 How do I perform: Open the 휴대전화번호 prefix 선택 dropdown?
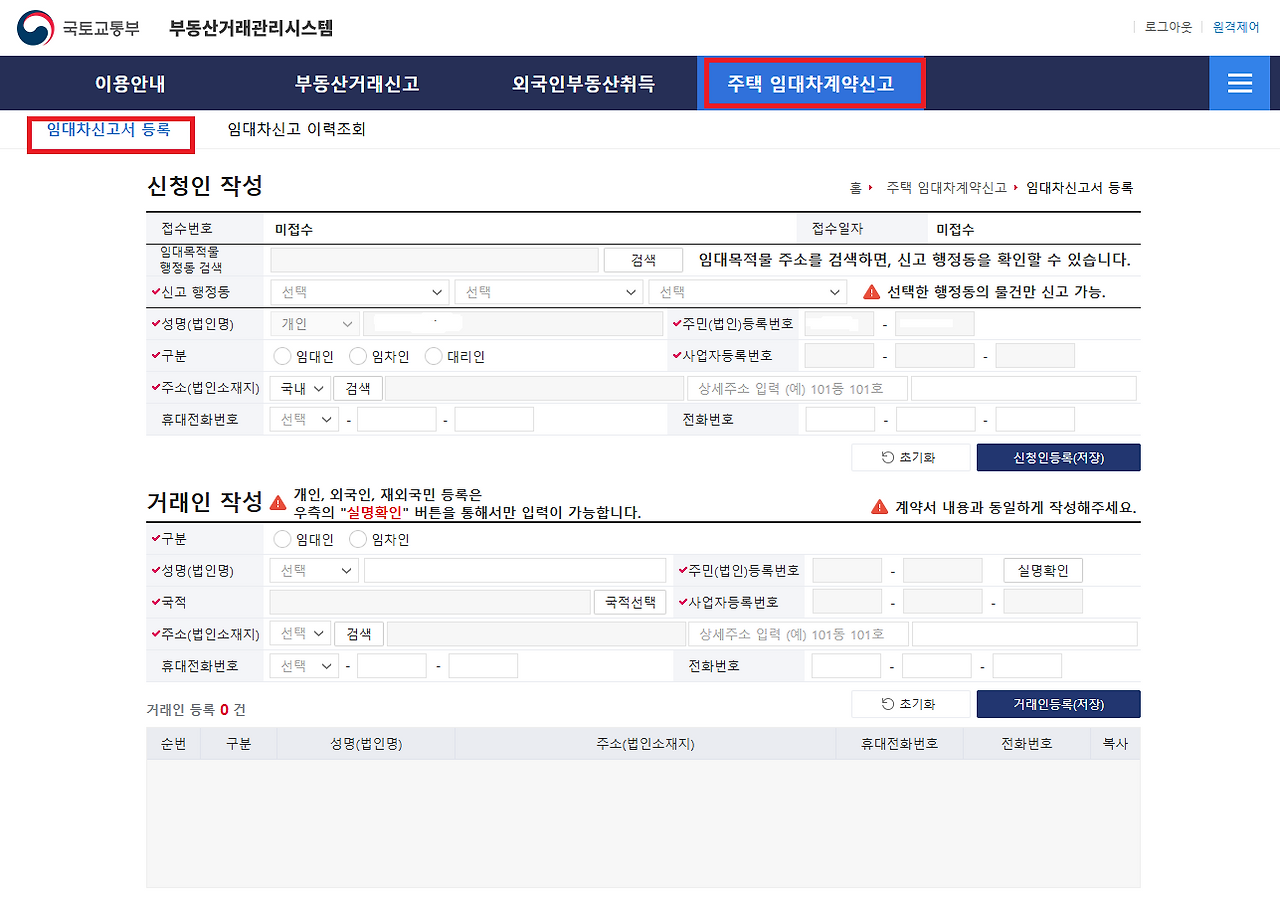click(x=303, y=418)
